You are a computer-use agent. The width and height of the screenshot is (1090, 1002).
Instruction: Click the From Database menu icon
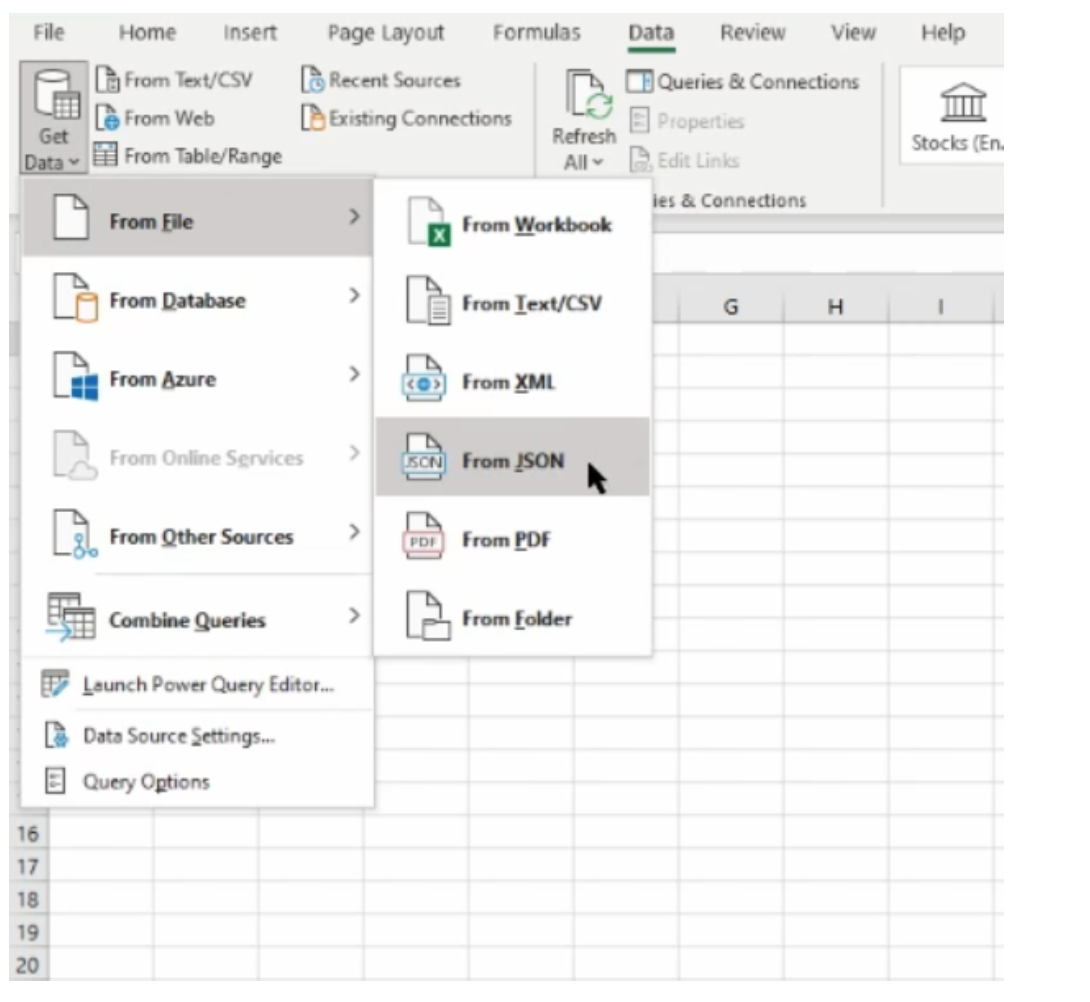click(75, 298)
